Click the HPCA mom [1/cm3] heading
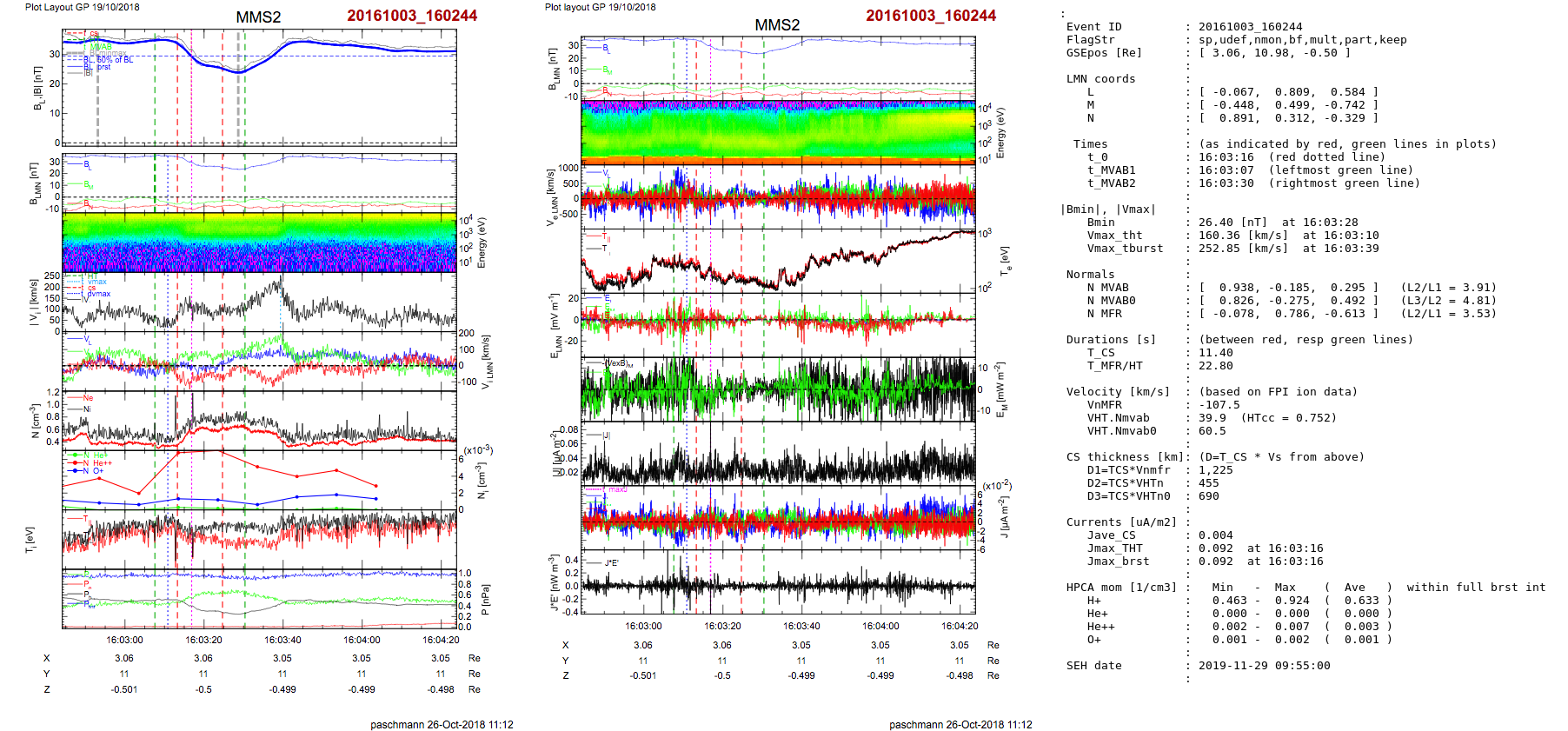The width and height of the screenshot is (1568, 731). coord(1121,588)
